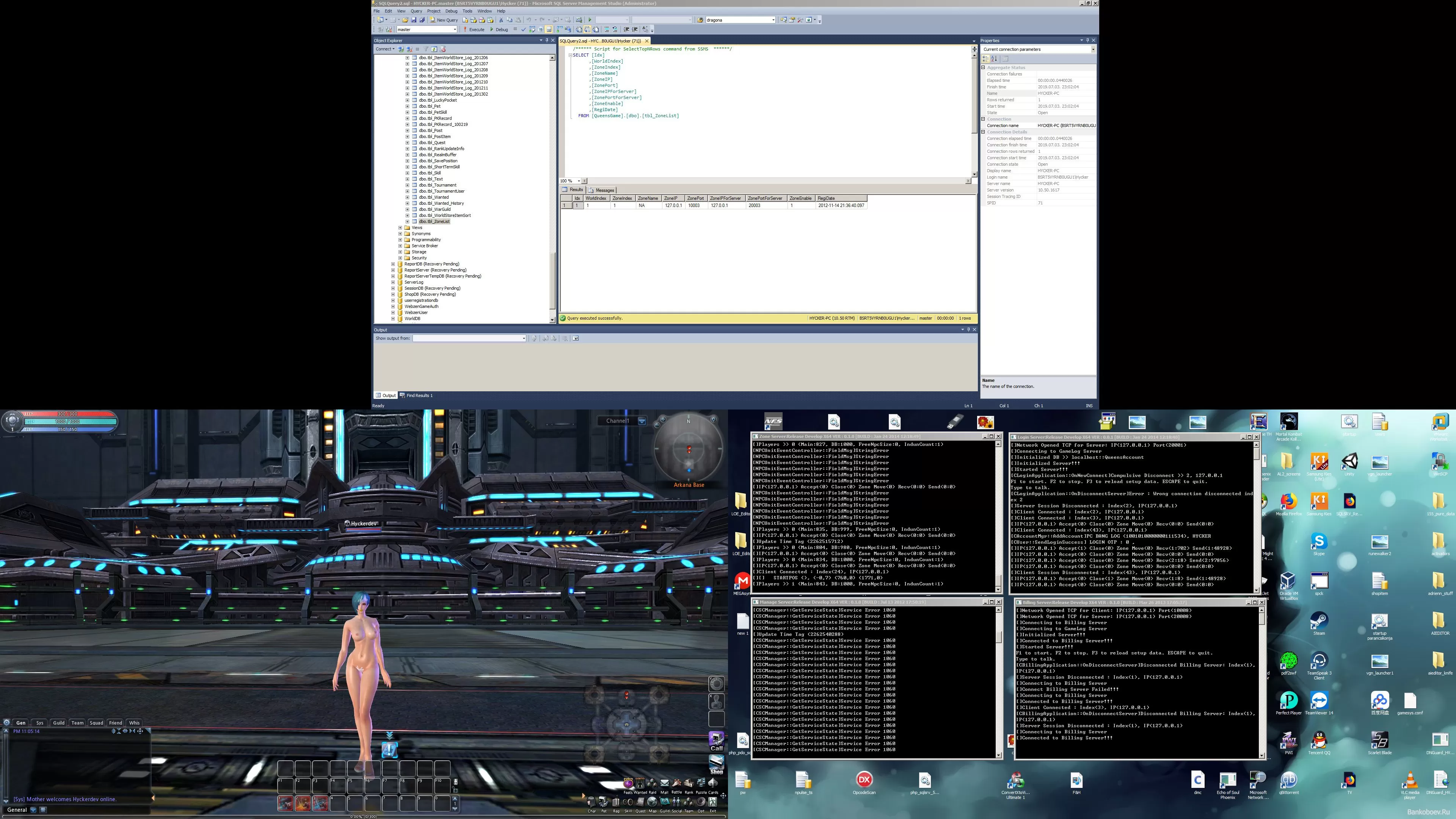Click the Save All icon in SSMS toolbar

point(422,20)
